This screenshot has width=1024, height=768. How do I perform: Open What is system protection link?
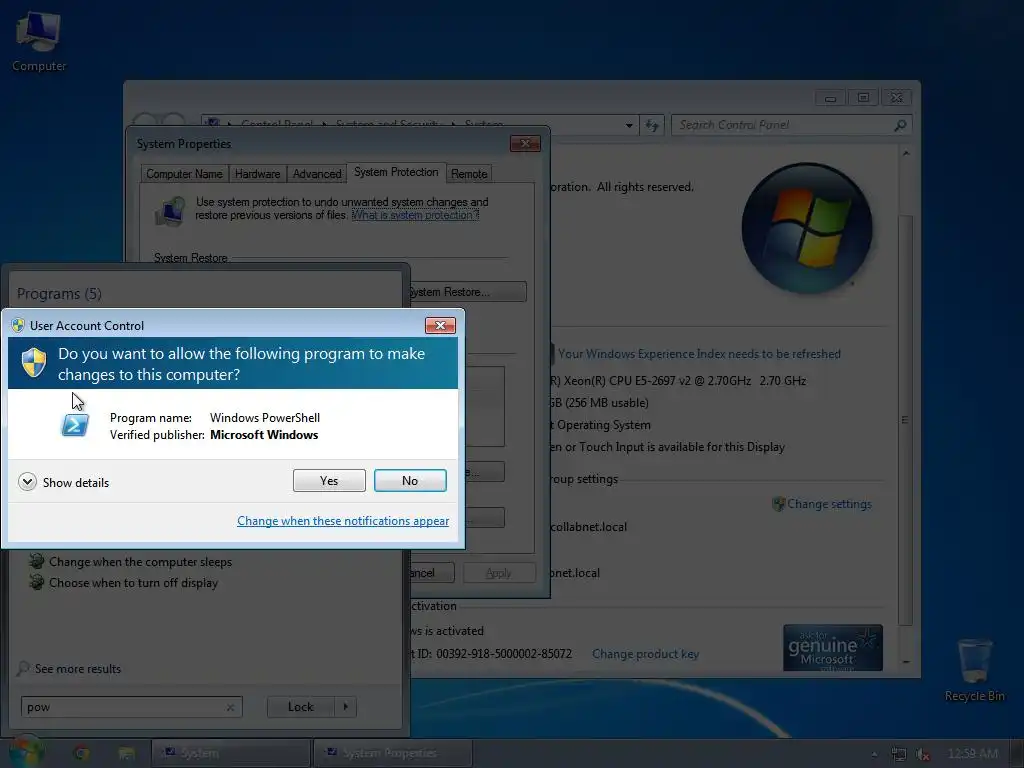415,215
